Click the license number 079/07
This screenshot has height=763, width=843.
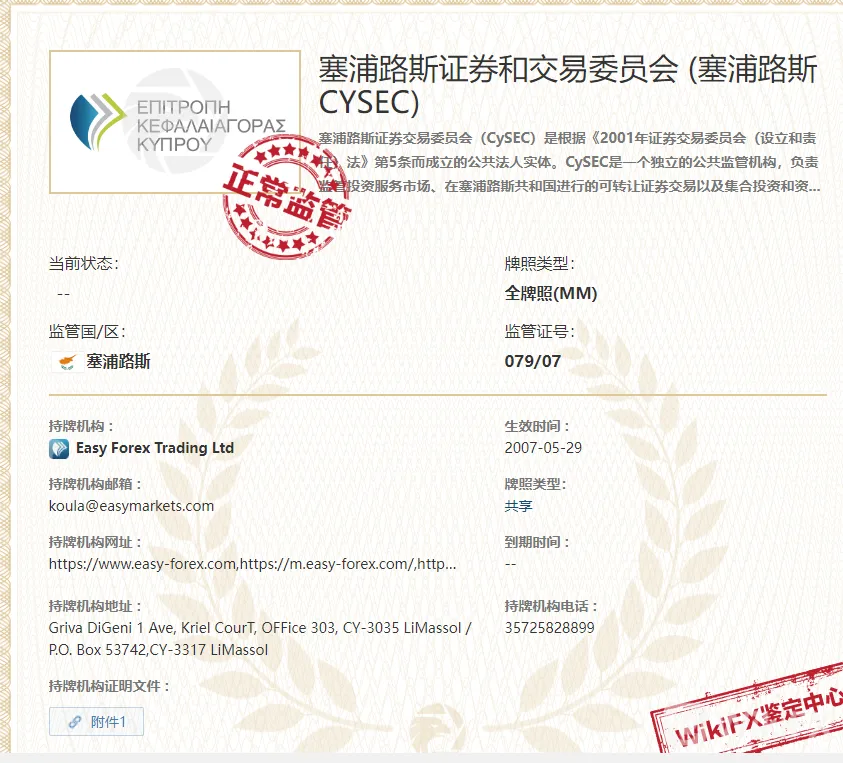click(x=532, y=361)
